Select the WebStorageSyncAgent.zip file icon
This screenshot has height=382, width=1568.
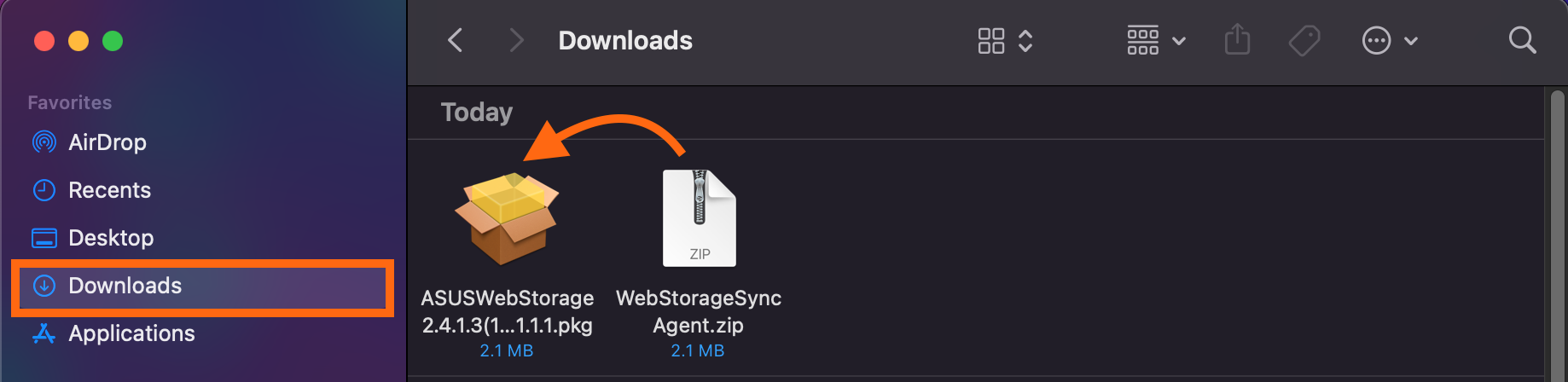(x=699, y=218)
